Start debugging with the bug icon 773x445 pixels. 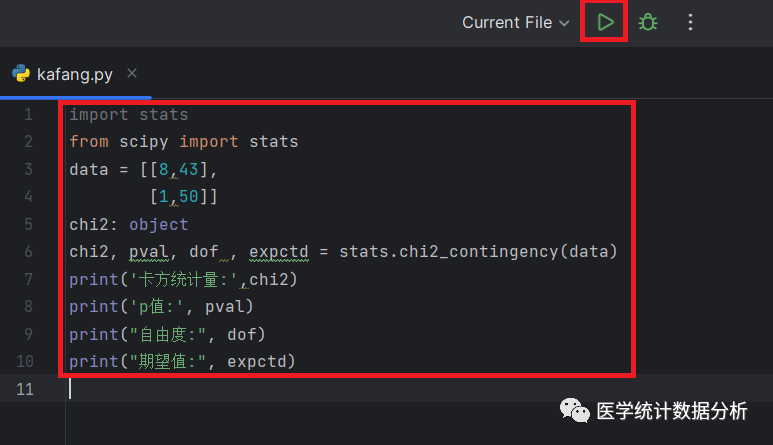click(x=648, y=22)
